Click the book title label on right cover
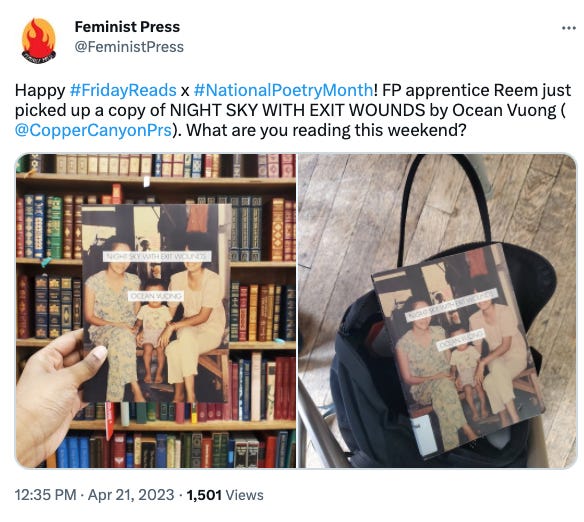584x522 pixels. click(451, 305)
